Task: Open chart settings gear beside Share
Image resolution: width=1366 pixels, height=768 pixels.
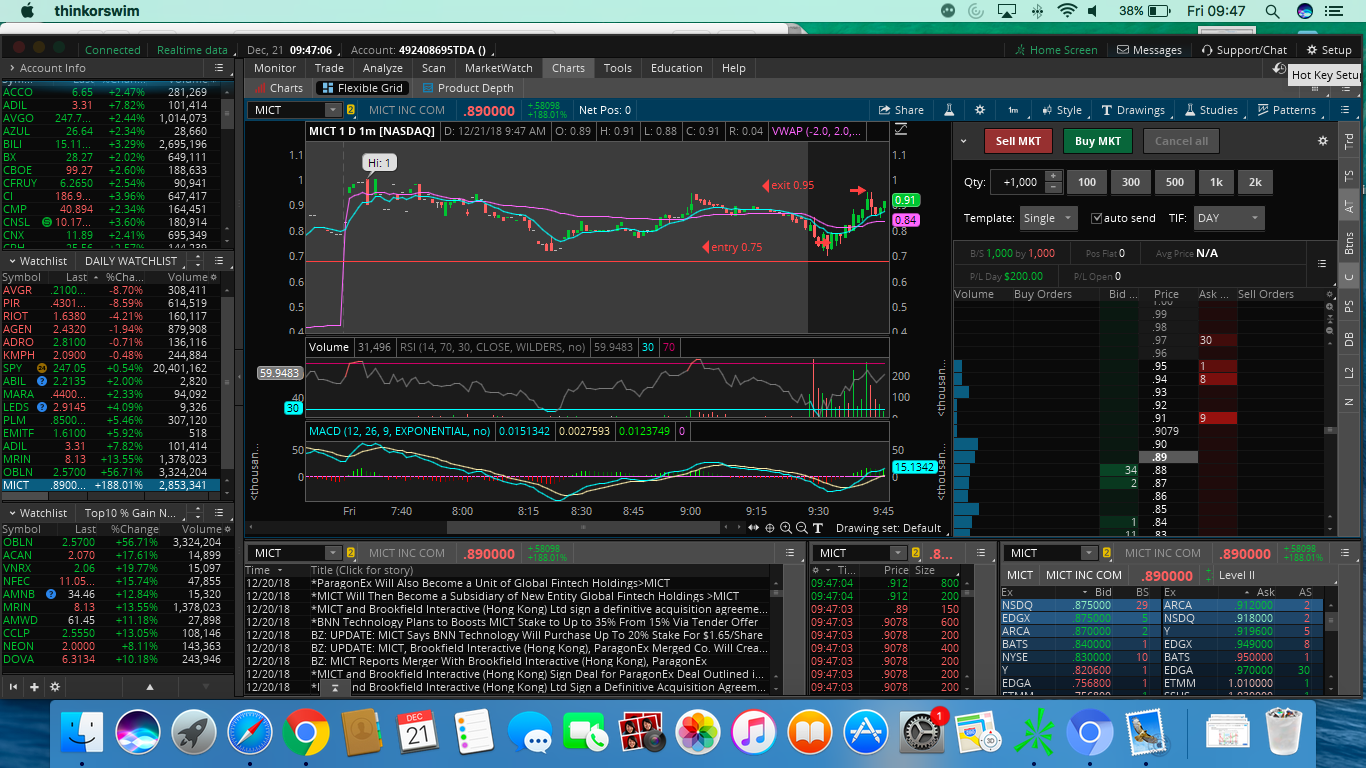Action: coord(980,110)
